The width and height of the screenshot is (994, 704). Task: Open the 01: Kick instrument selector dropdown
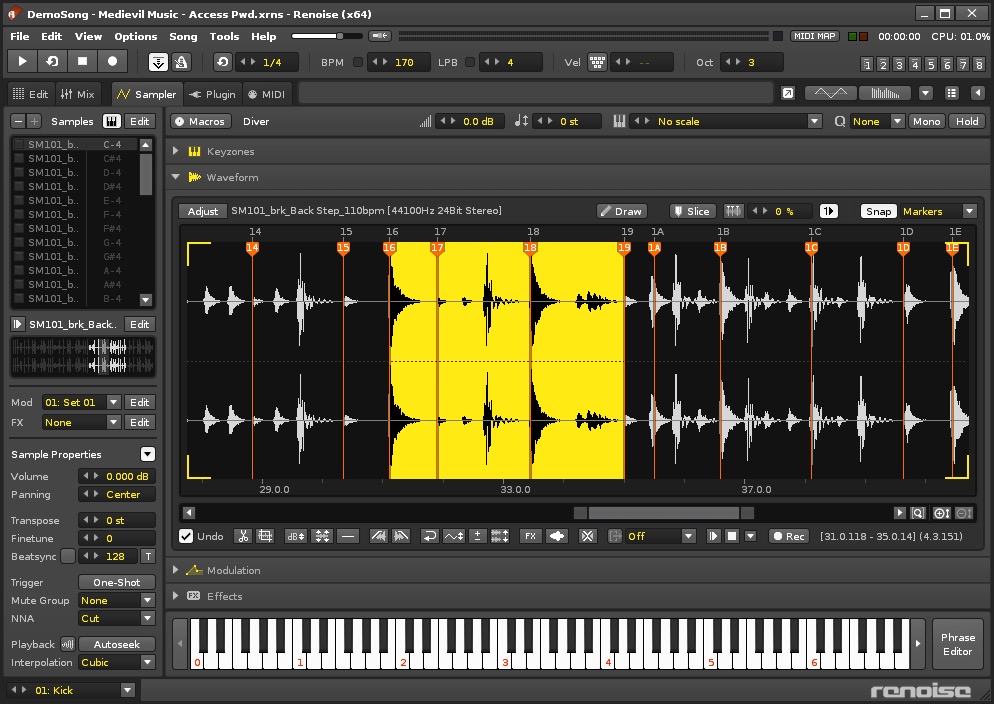tap(127, 690)
